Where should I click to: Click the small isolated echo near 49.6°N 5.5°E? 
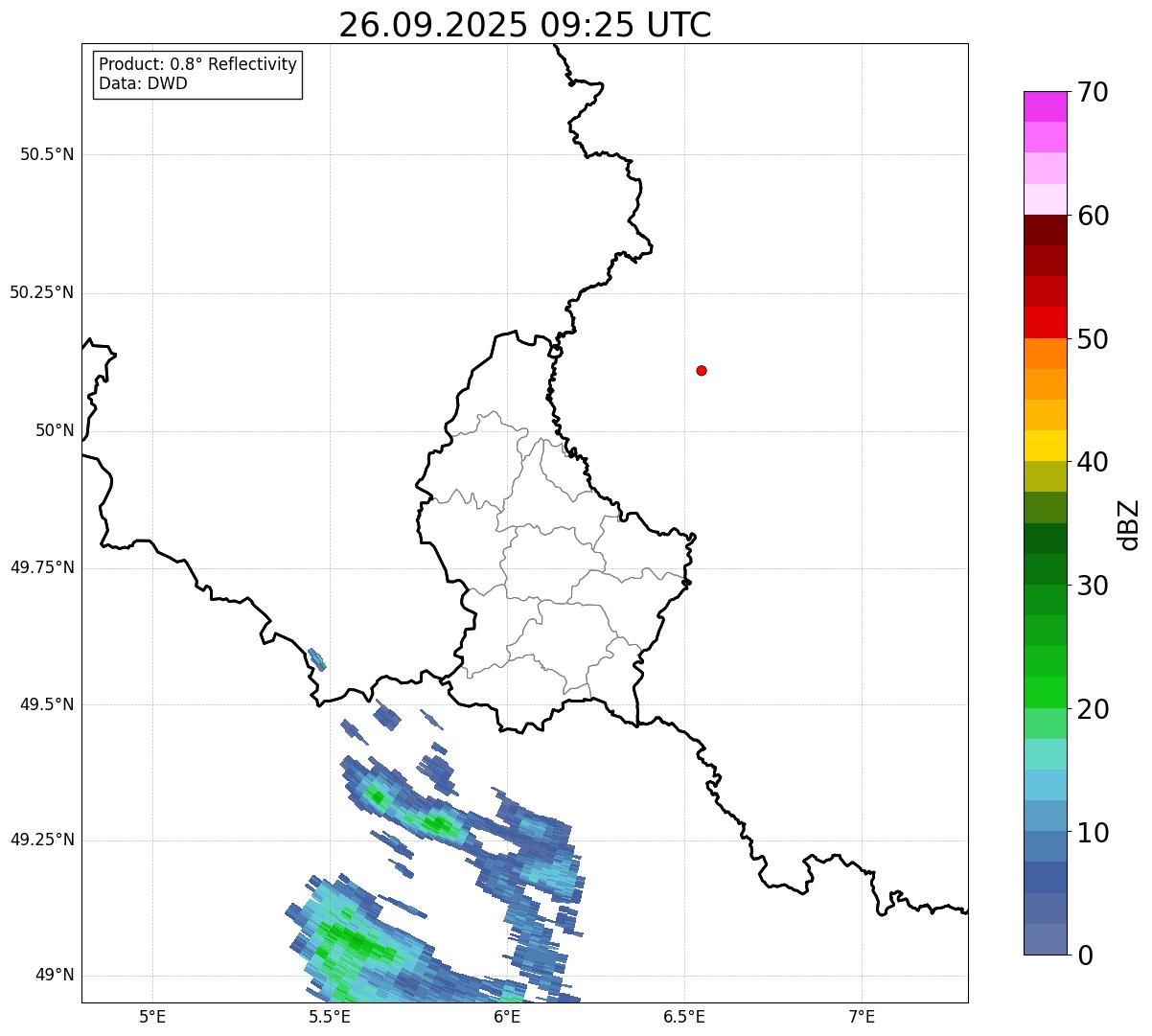tap(317, 659)
